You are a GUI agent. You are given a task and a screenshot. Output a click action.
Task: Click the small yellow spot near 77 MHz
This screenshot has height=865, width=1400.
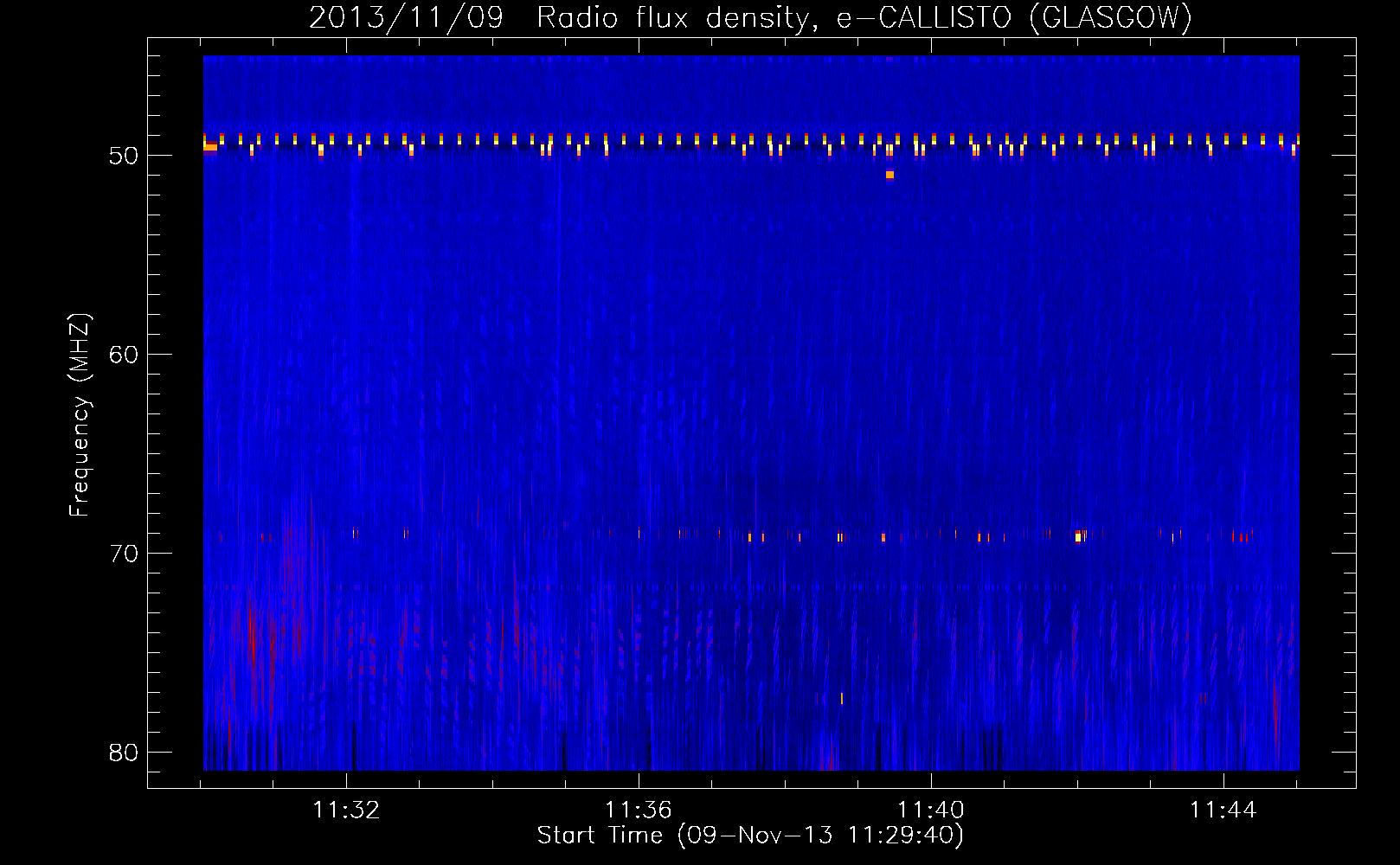point(842,698)
